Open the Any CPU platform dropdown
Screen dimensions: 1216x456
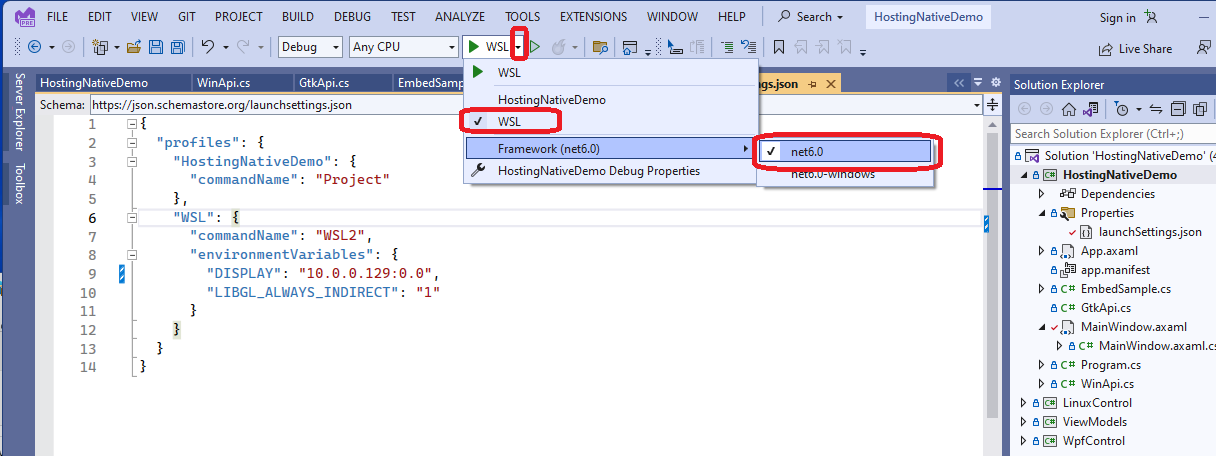403,47
